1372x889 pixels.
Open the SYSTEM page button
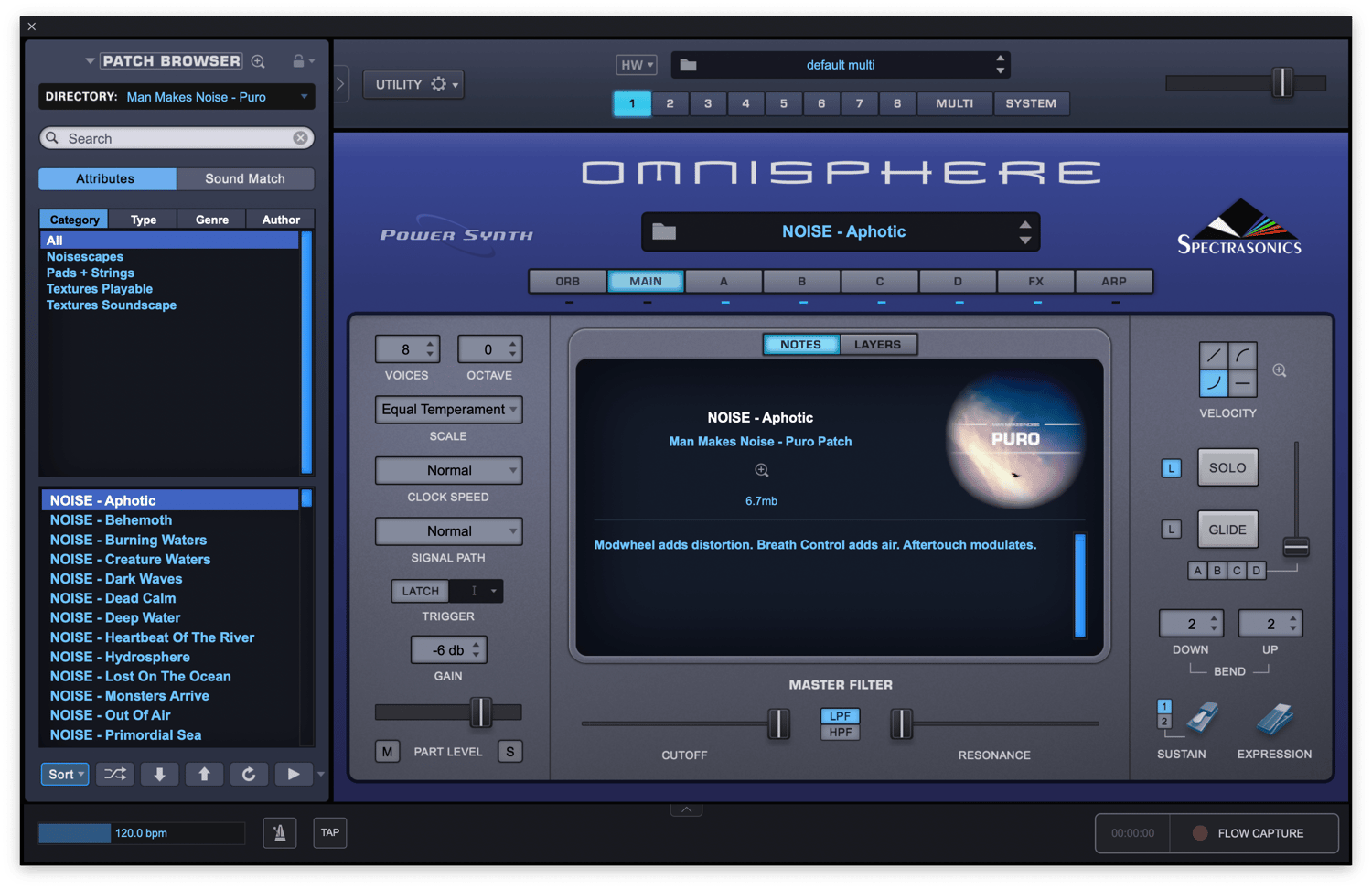tap(1031, 103)
